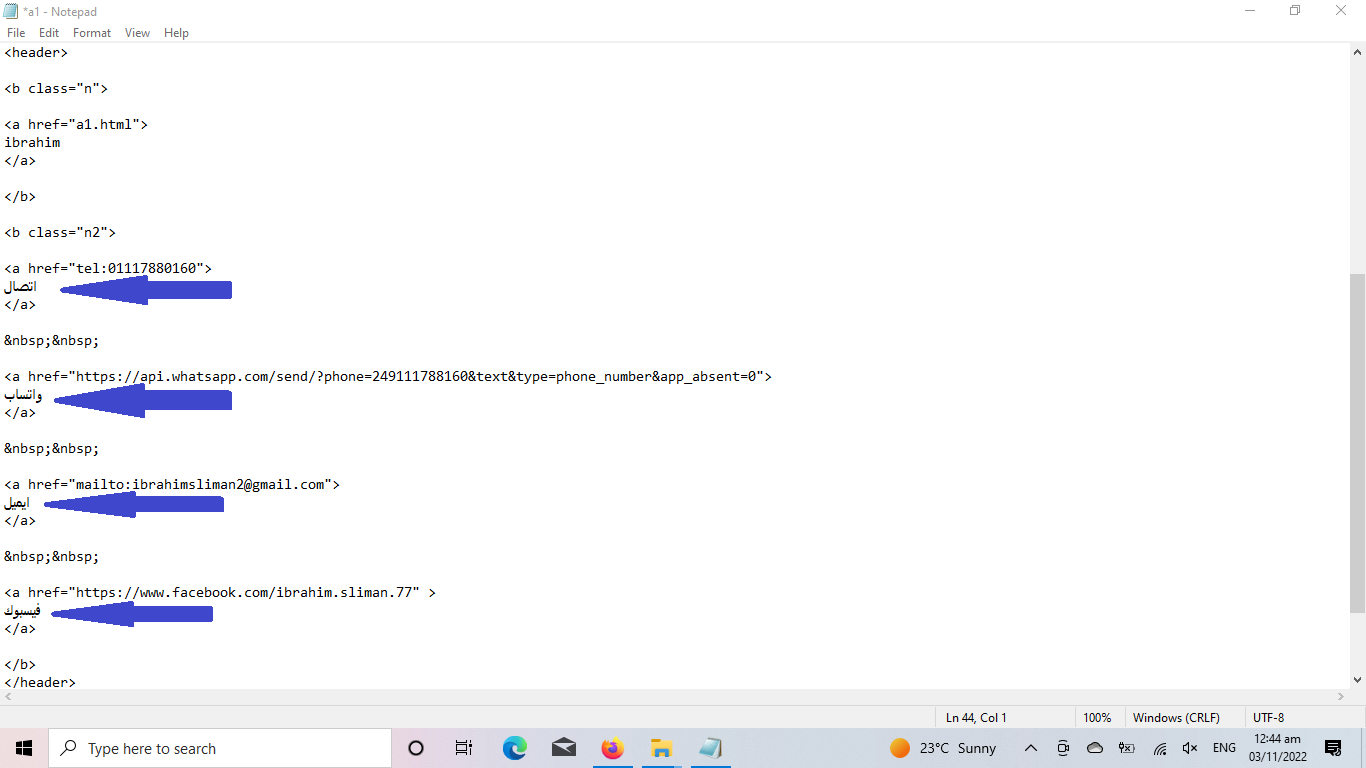
Task: Click the ENG language indicator
Action: [x=1224, y=748]
